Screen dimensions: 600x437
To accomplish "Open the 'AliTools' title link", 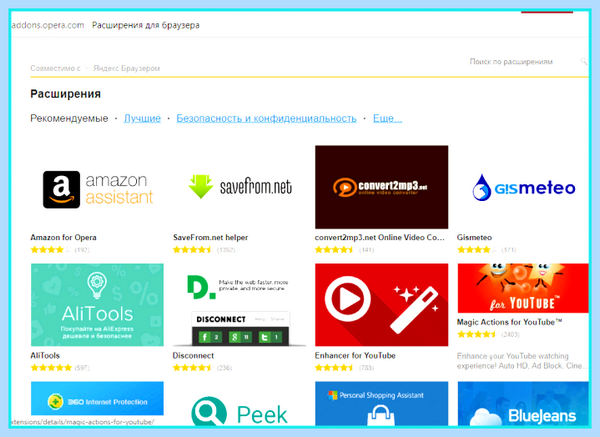I will pyautogui.click(x=45, y=355).
